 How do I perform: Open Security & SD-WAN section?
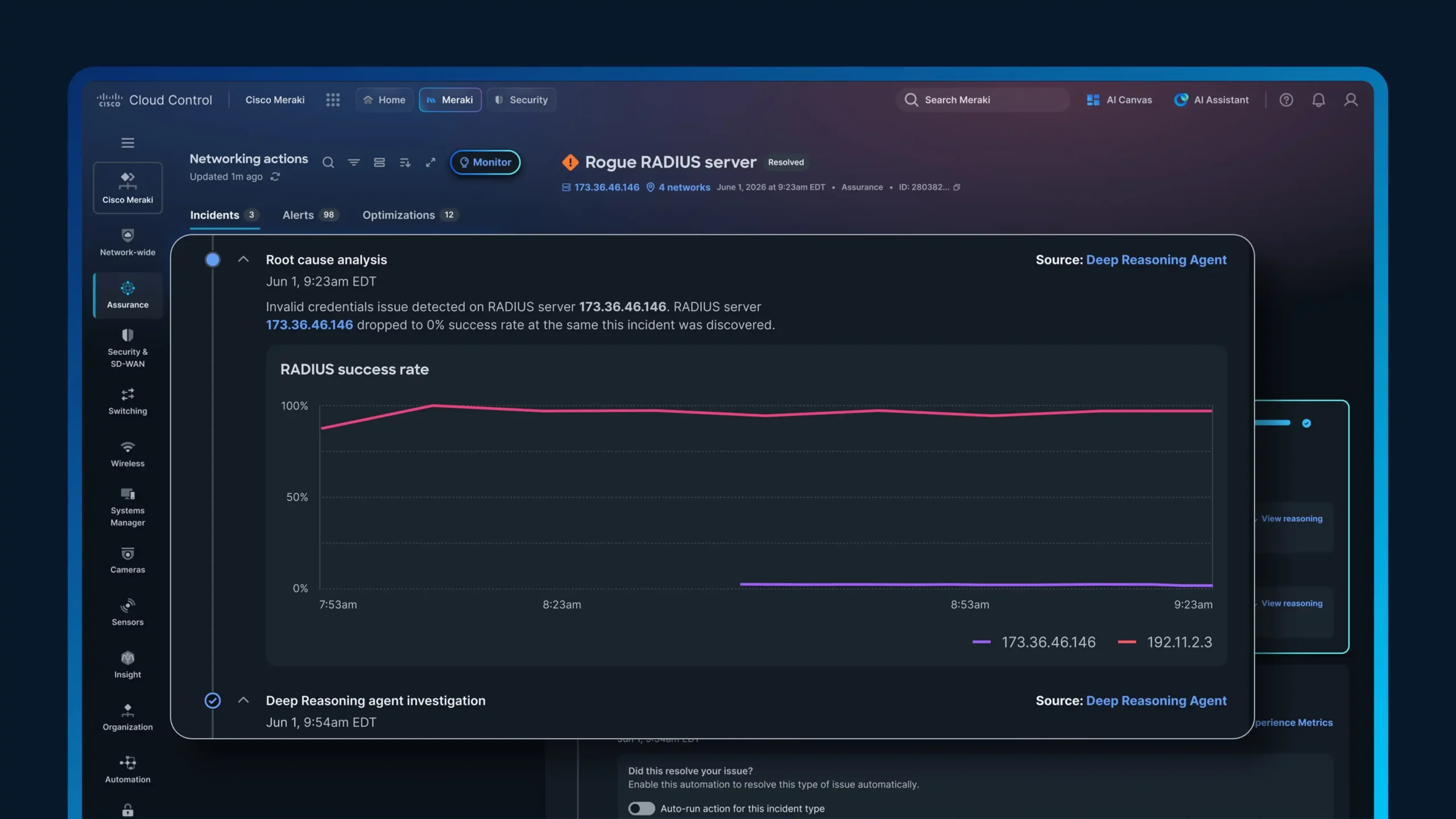point(127,348)
